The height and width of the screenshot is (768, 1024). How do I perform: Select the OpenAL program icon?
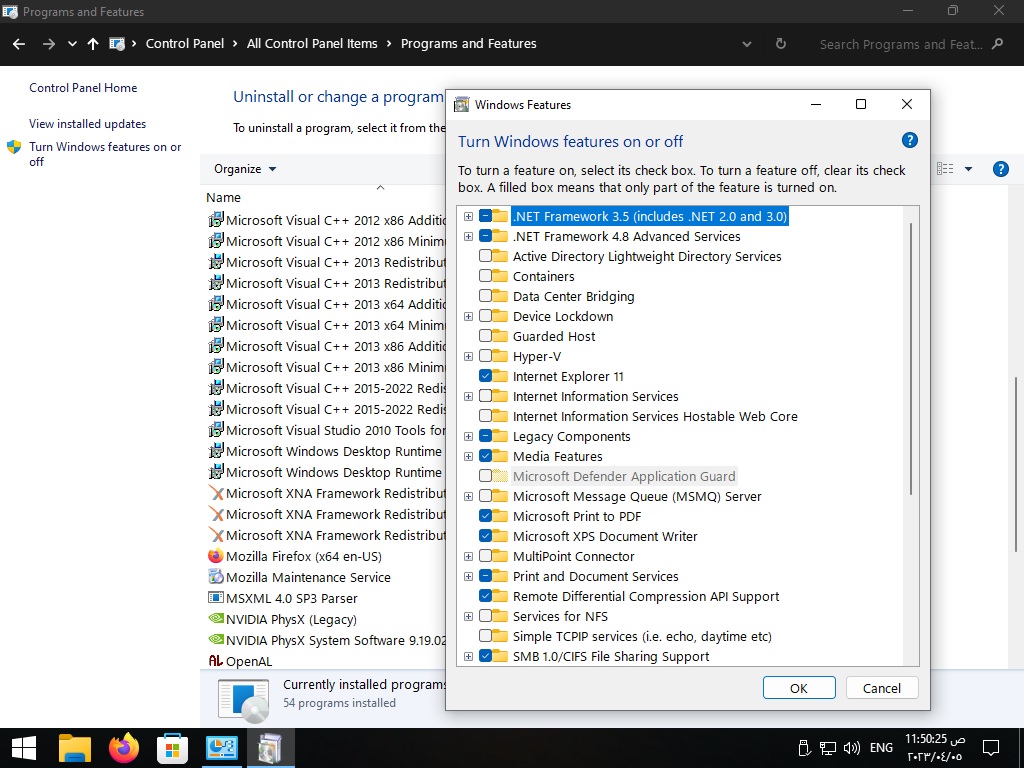[216, 661]
